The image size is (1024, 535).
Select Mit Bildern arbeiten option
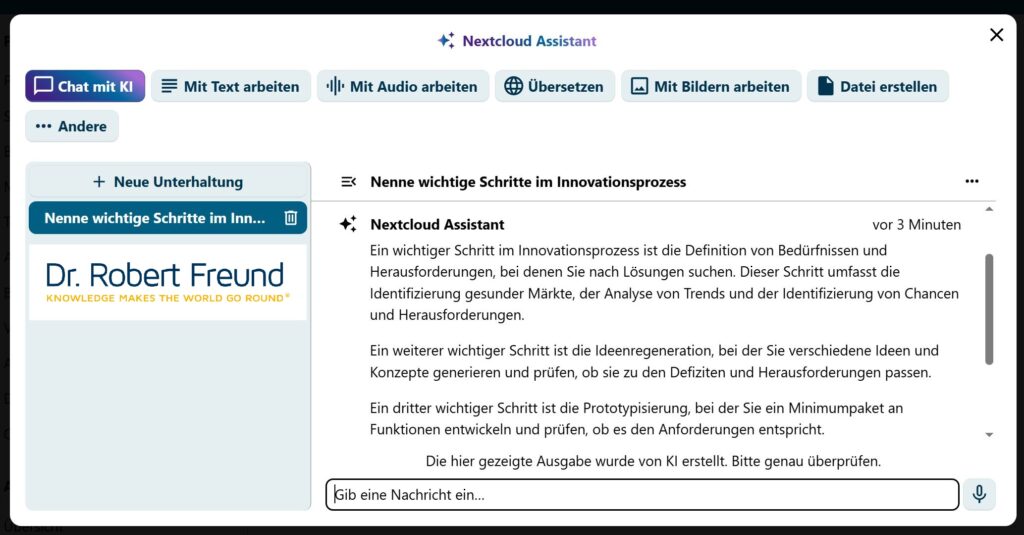pos(711,86)
